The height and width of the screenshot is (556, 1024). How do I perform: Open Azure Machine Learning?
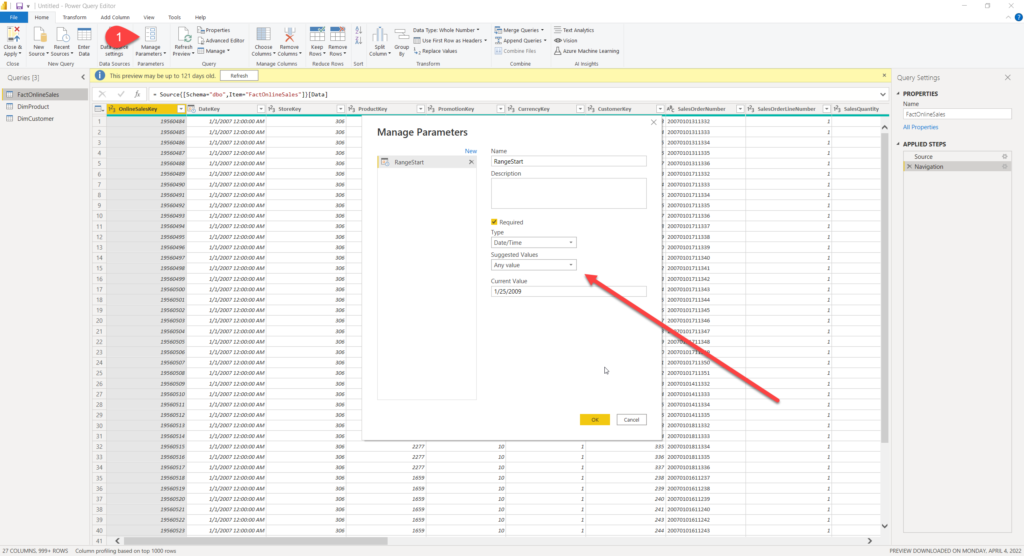[586, 51]
